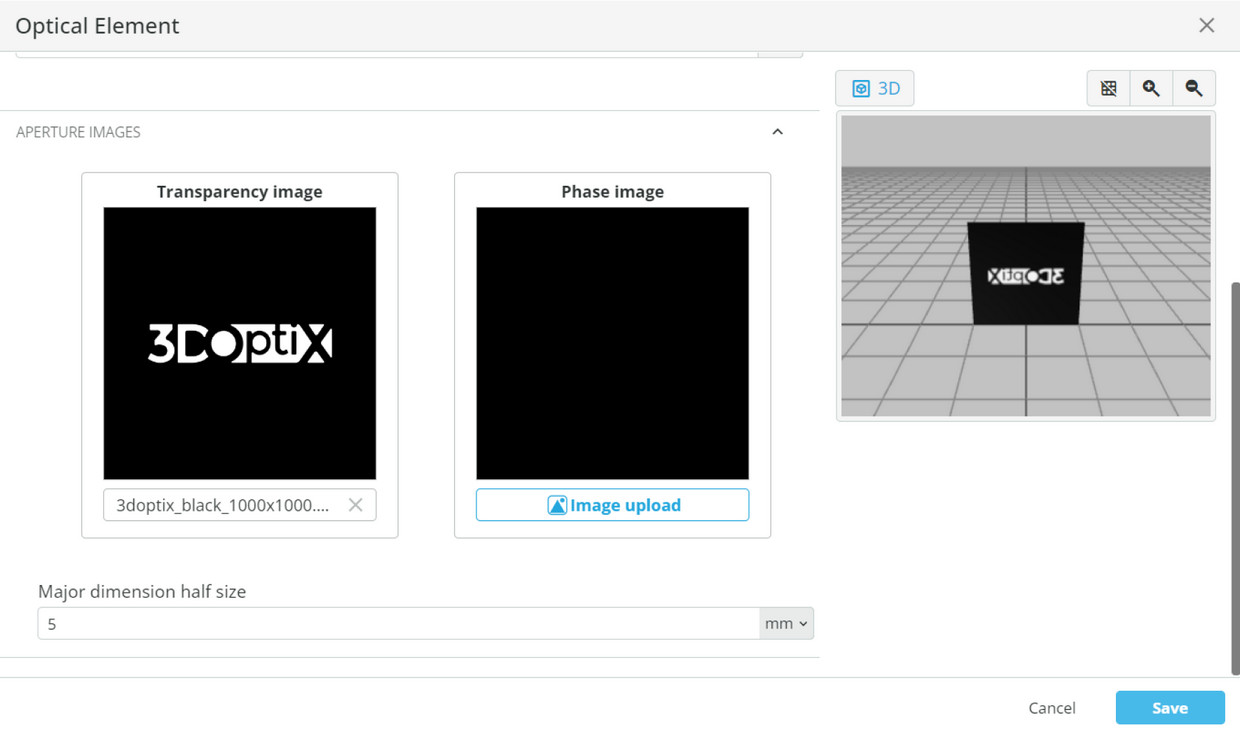Zoom in the preview viewport
The height and width of the screenshot is (735, 1240).
[x=1151, y=88]
